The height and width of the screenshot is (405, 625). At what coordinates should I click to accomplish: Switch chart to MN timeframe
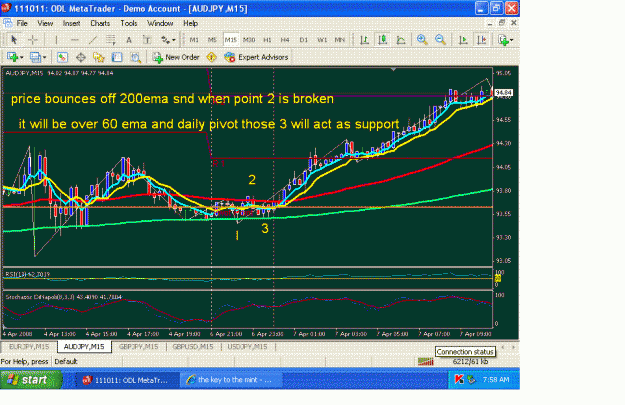[x=340, y=39]
